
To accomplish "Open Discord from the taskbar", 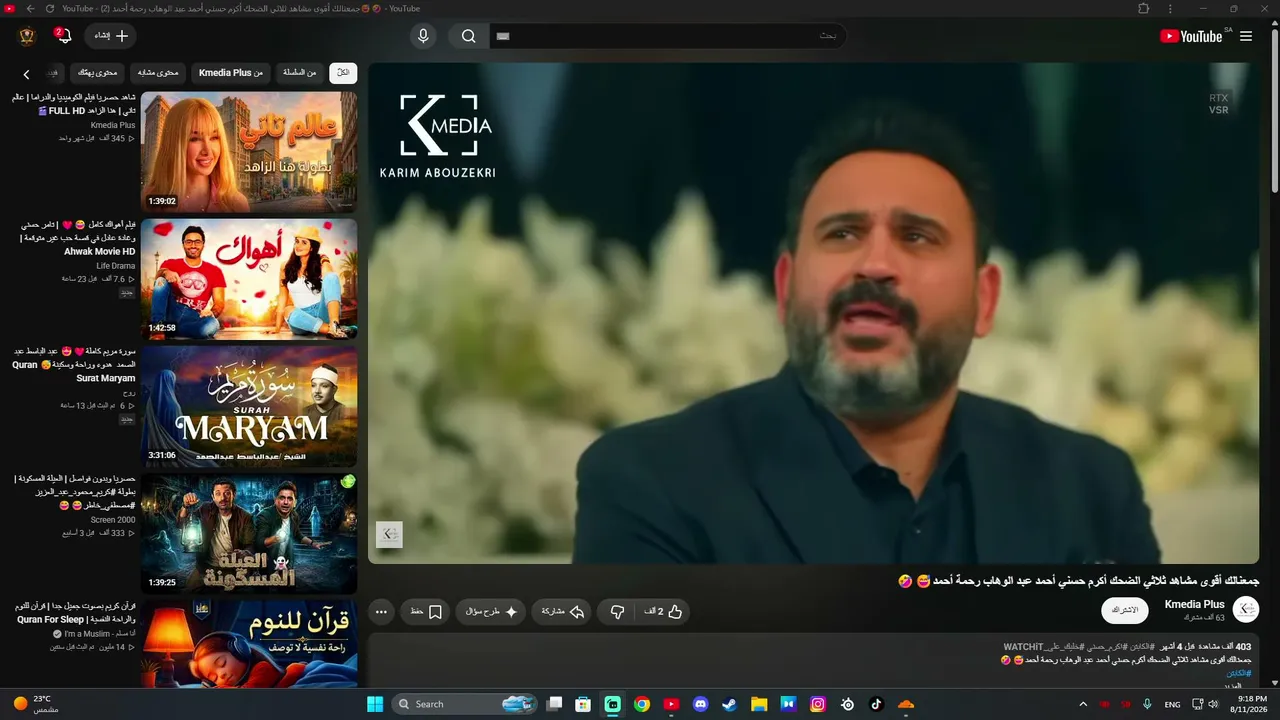I will coord(700,704).
